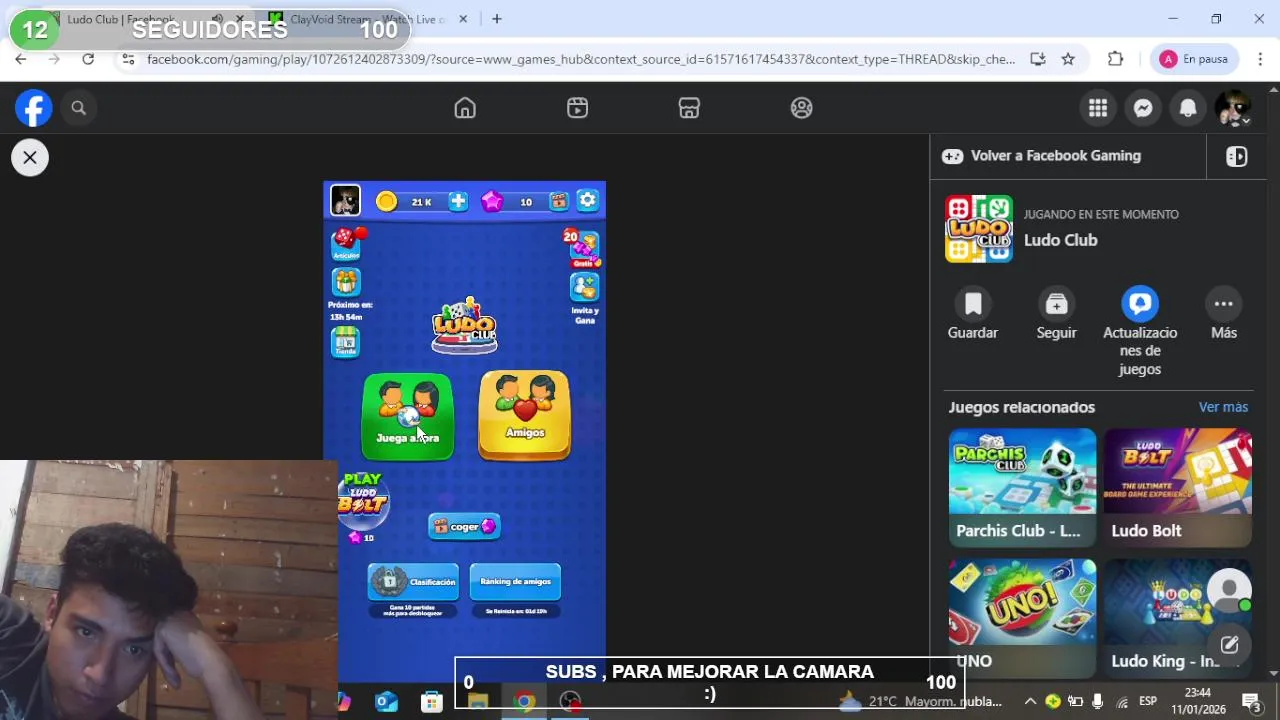Open Ranking de amigos button

coord(515,582)
